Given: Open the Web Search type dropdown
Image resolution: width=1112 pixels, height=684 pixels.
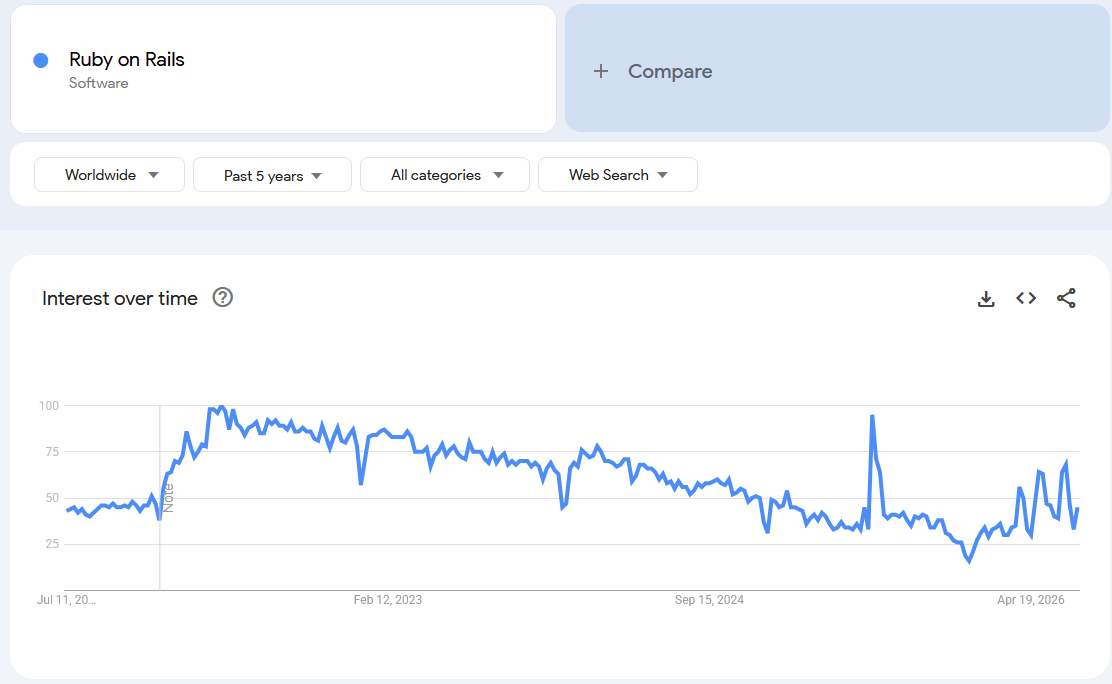Looking at the screenshot, I should [618, 175].
